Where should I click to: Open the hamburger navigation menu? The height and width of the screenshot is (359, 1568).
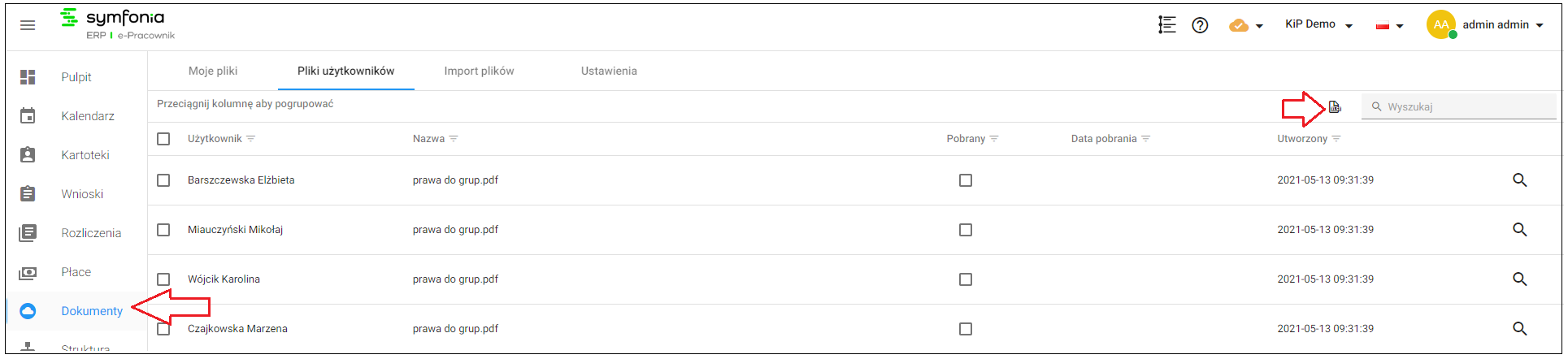[28, 25]
